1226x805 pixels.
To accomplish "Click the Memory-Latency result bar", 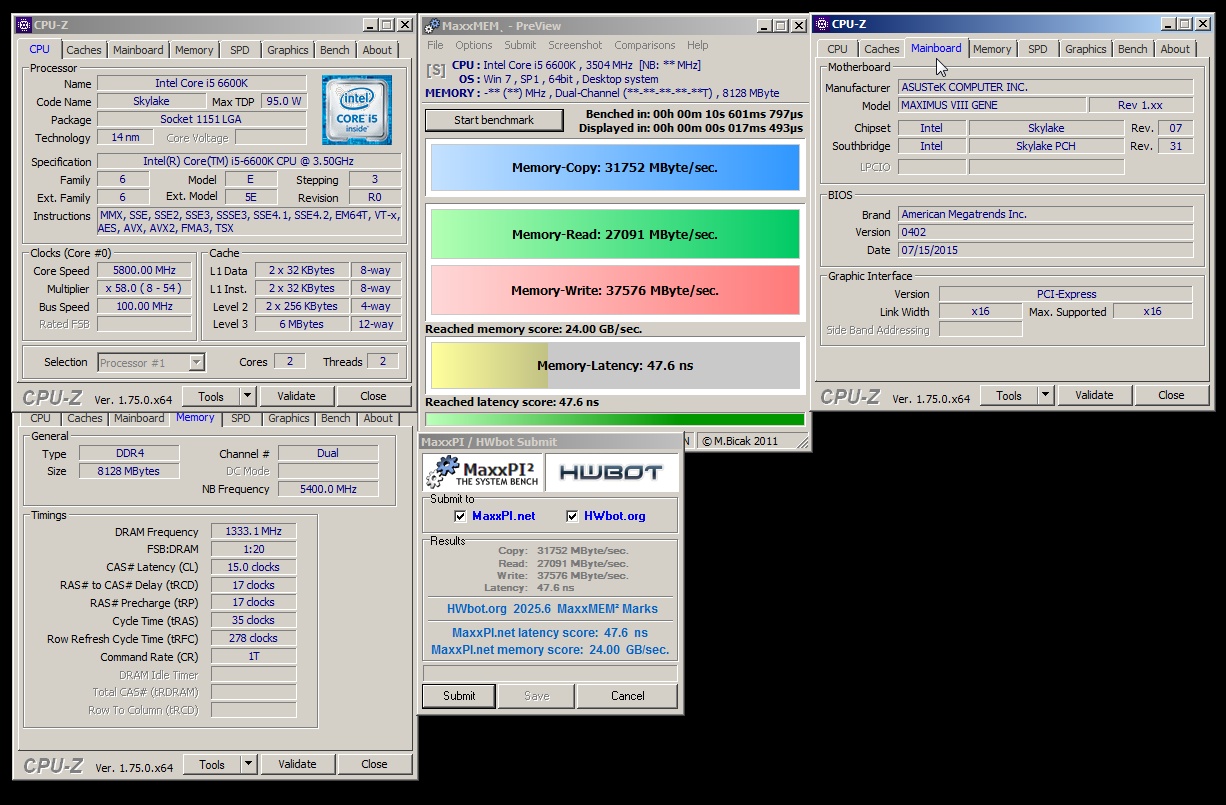I will [x=615, y=366].
